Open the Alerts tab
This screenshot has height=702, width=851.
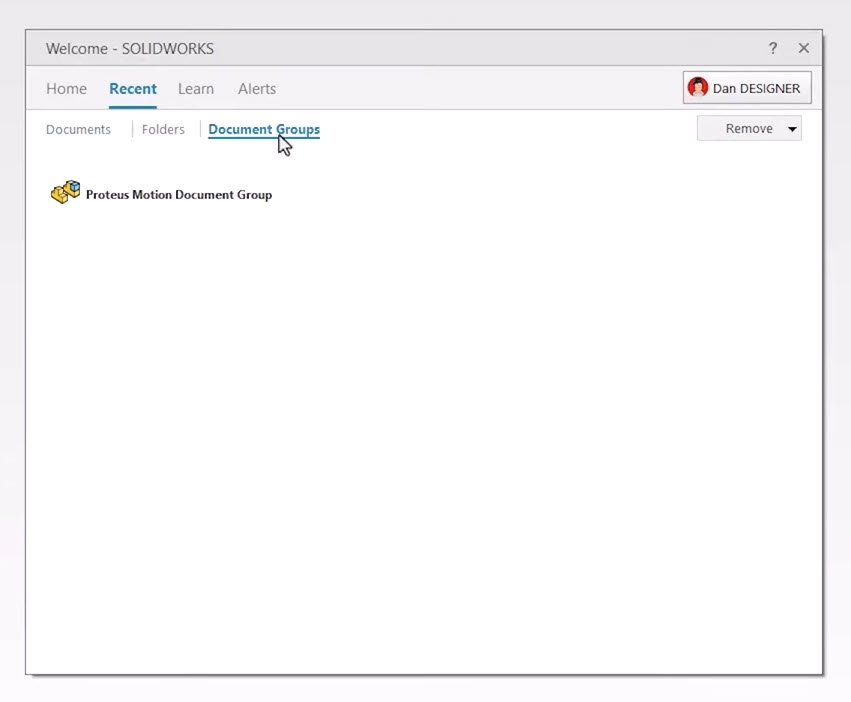(x=256, y=89)
